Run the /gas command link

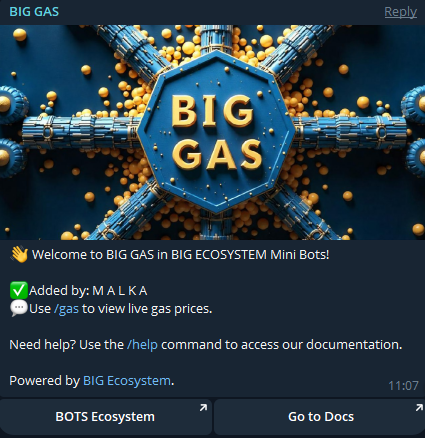(66, 309)
